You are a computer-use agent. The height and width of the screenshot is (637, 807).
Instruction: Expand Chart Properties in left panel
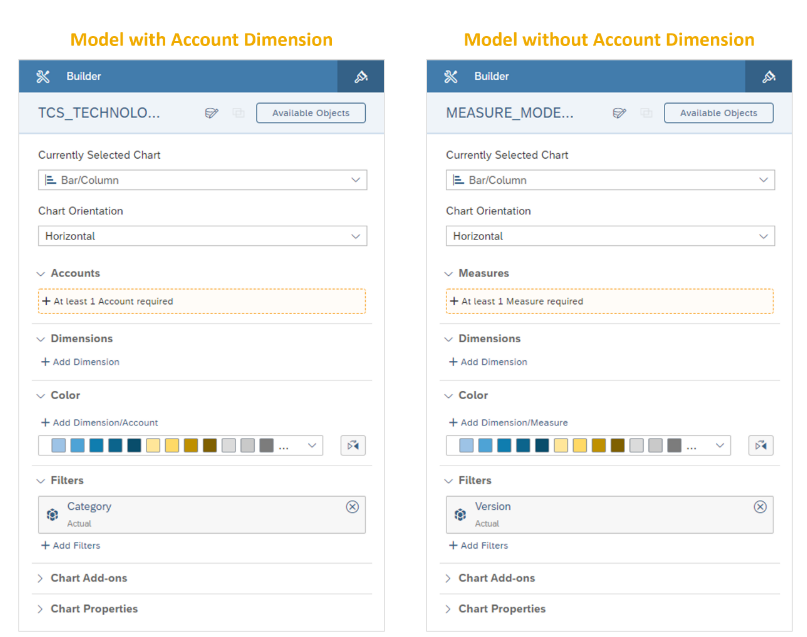pyautogui.click(x=40, y=609)
